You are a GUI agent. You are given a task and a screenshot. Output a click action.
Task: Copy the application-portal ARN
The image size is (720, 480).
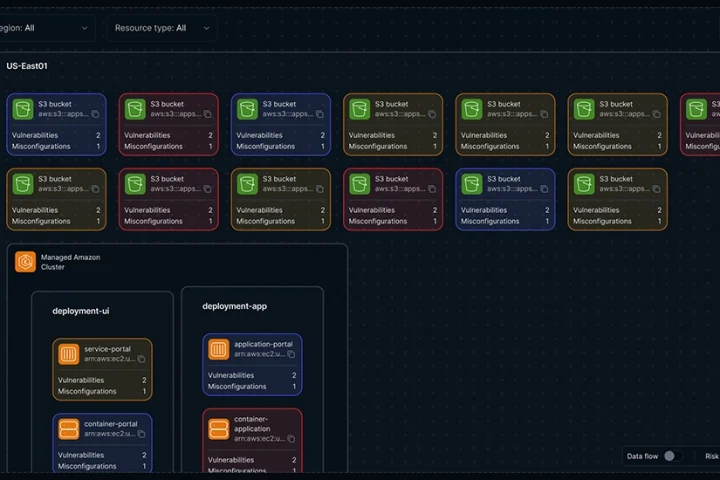(x=291, y=354)
